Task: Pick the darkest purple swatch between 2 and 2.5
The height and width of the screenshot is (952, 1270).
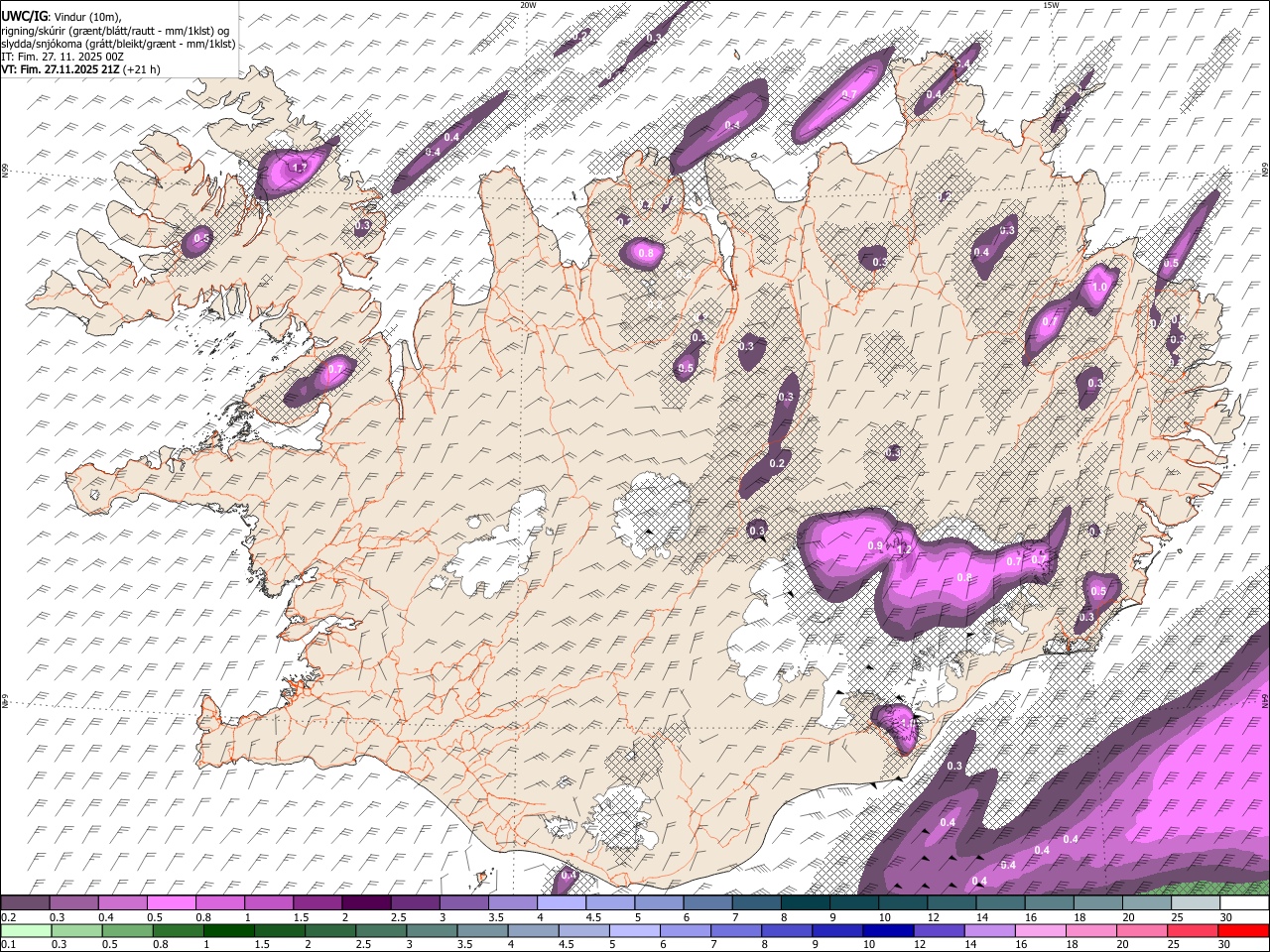Action: point(365,902)
